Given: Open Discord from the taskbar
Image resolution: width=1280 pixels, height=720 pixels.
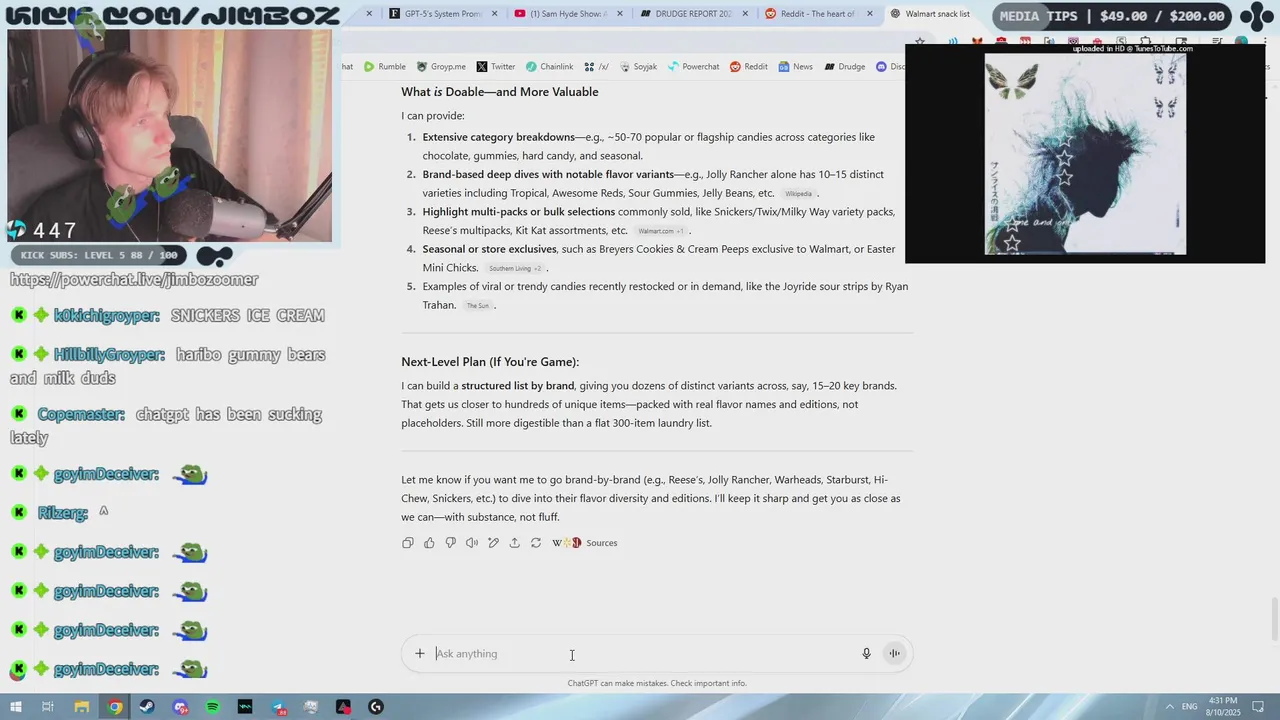Looking at the screenshot, I should (180, 707).
